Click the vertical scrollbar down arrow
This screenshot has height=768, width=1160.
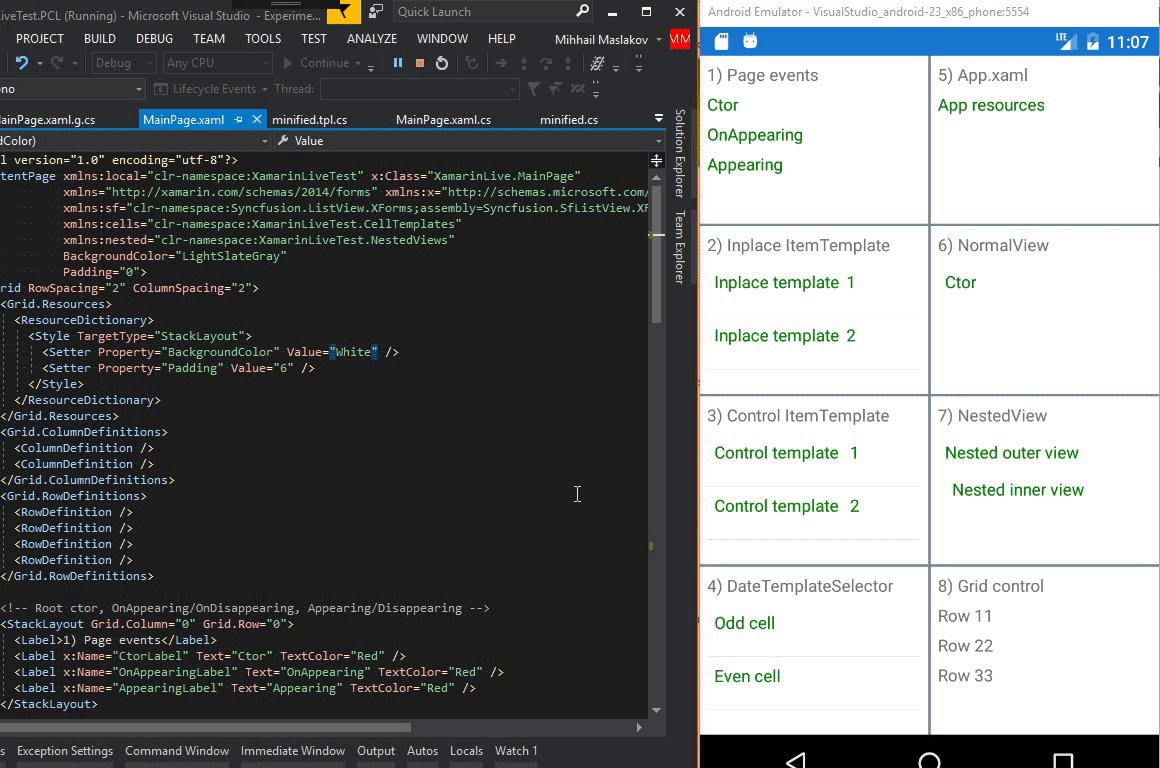coord(656,710)
